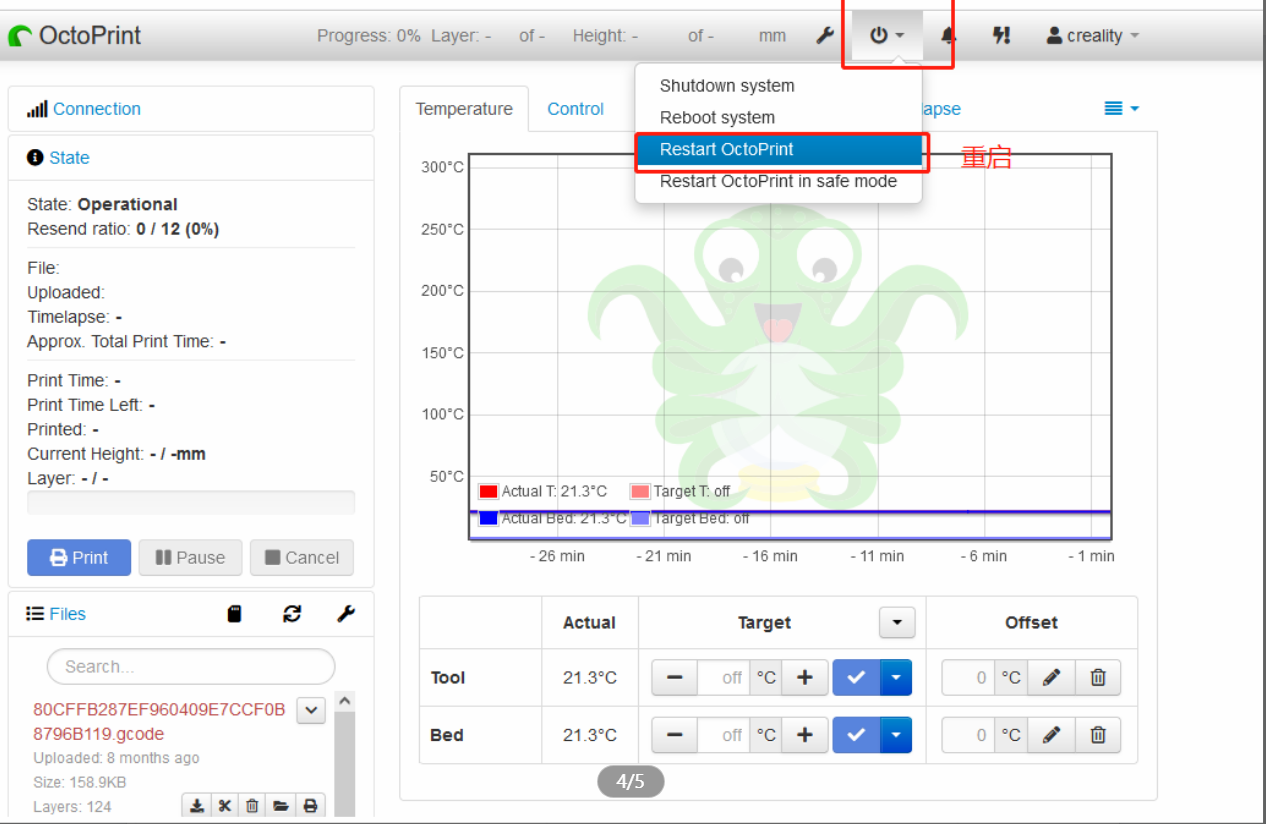1266x824 pixels.
Task: Open the Connection panel
Action: [97, 108]
